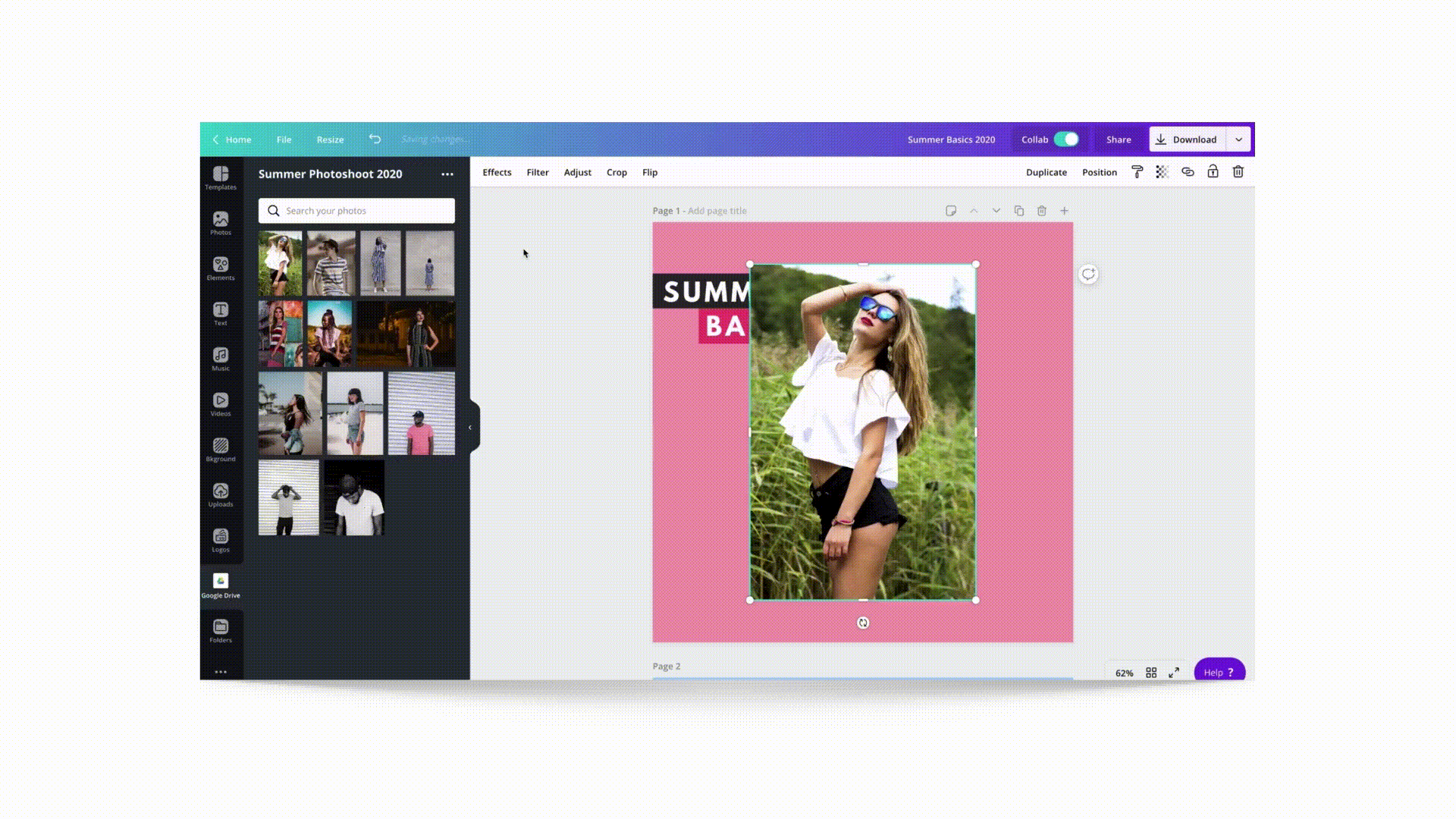Open the Effects tab
1456x819 pixels.
497,172
